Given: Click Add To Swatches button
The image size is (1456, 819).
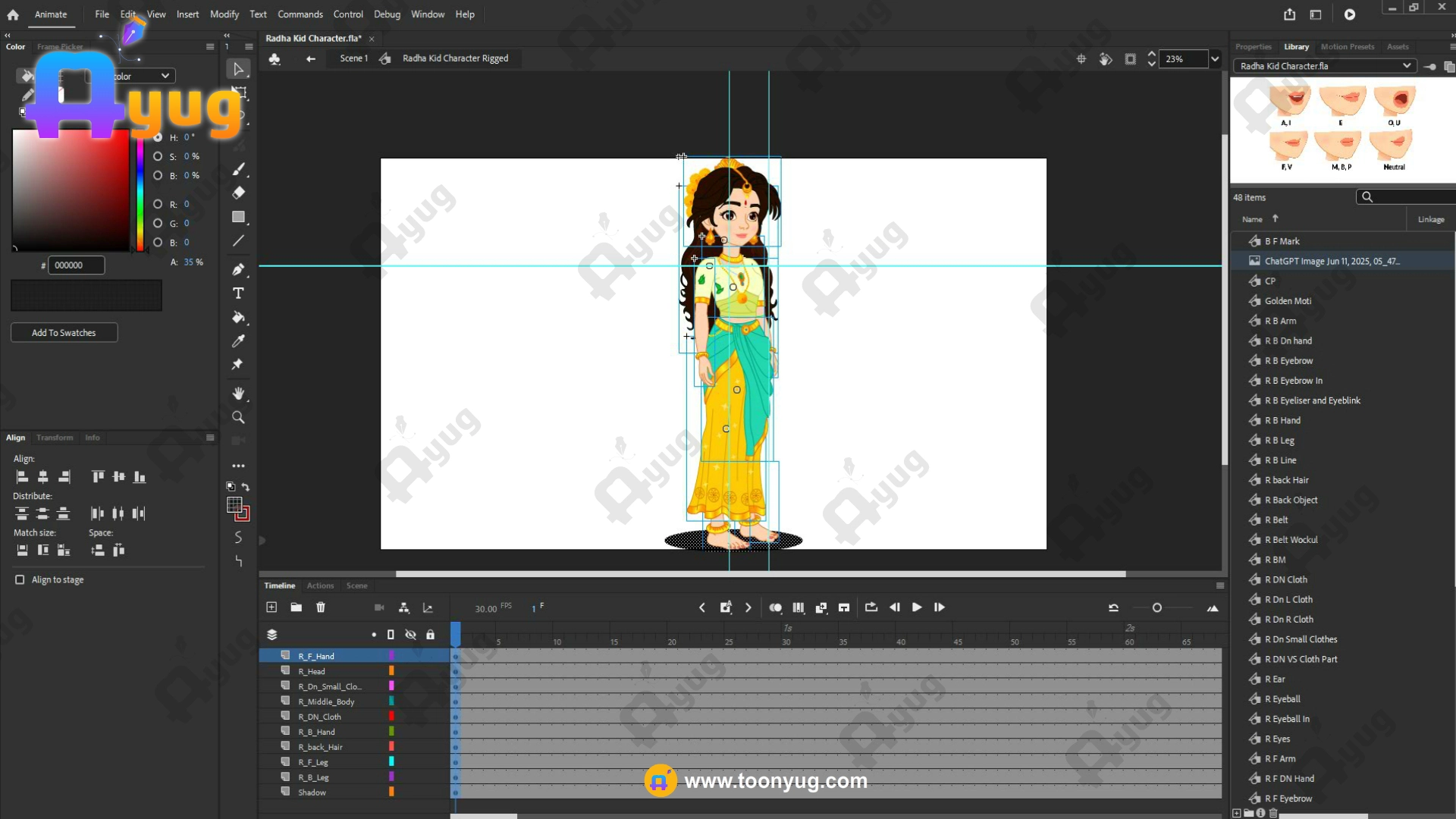Looking at the screenshot, I should [64, 333].
